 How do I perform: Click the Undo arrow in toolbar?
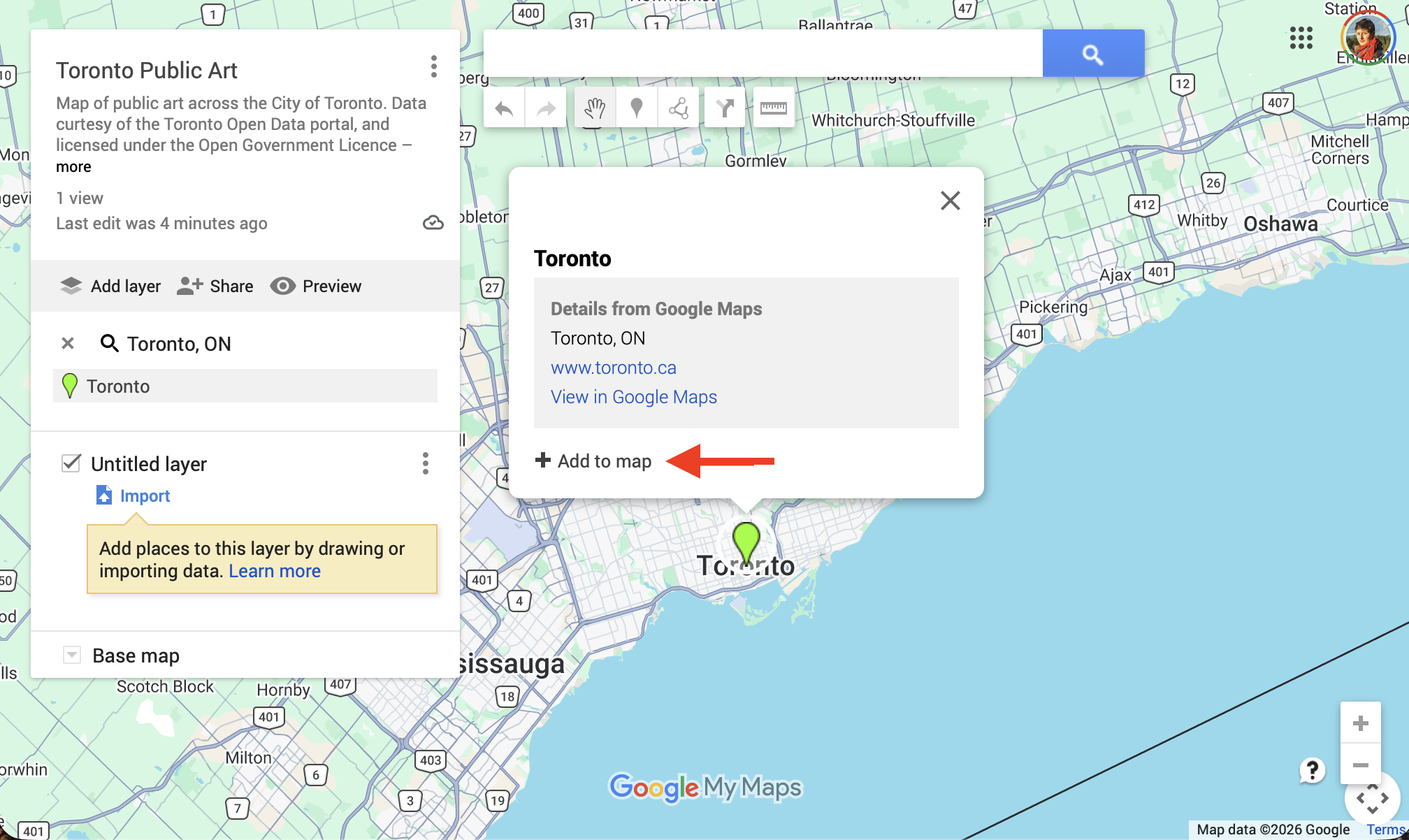[x=504, y=108]
